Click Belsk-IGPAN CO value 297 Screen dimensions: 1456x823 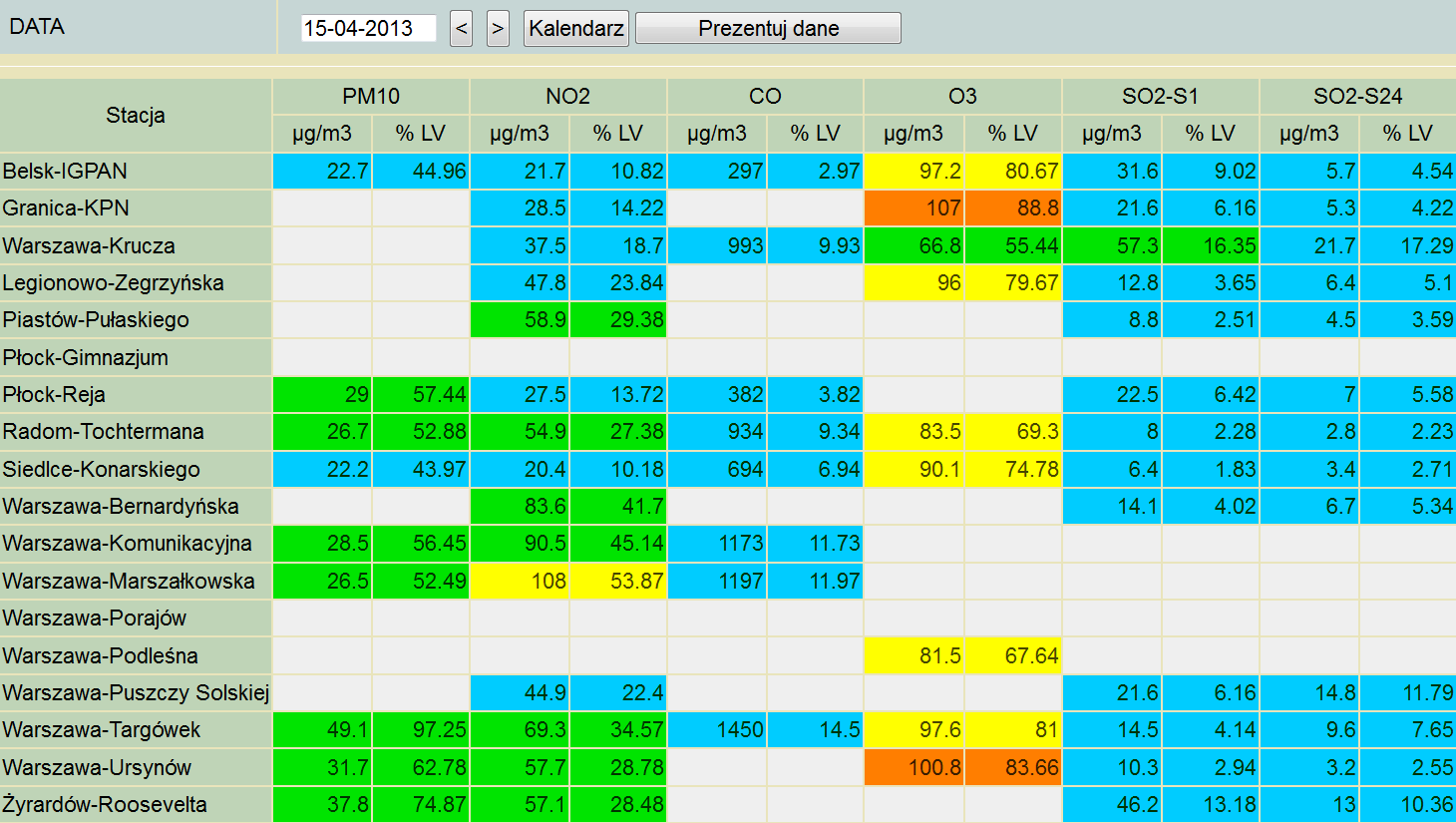click(x=717, y=171)
